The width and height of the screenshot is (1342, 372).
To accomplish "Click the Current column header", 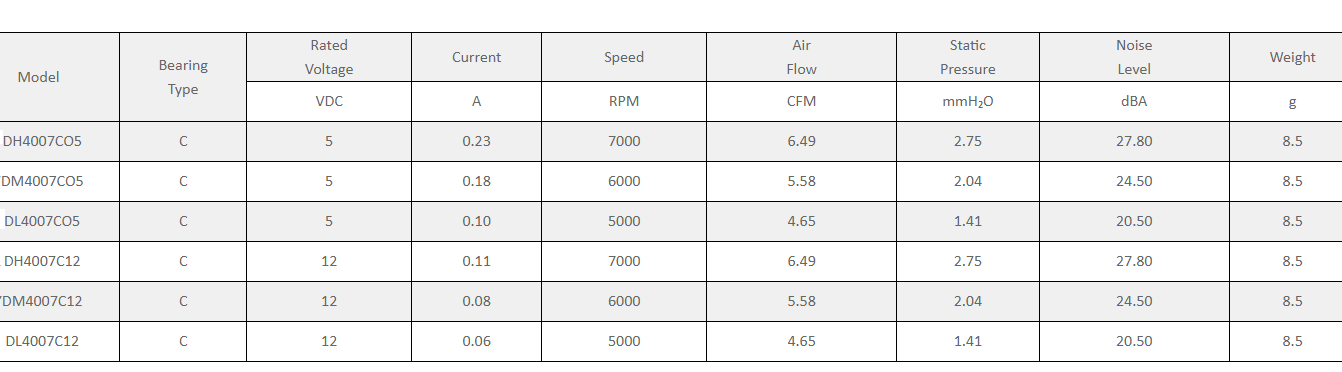I will coord(476,57).
